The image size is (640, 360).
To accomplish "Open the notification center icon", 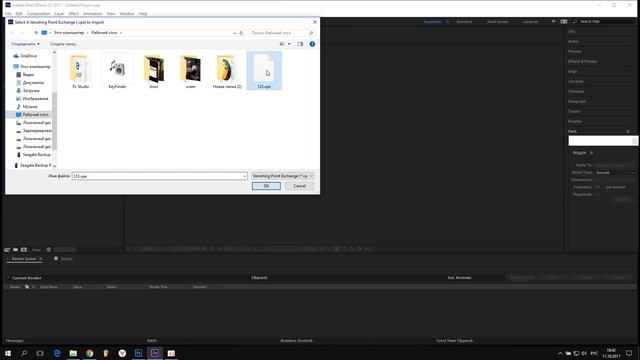I will pos(629,353).
